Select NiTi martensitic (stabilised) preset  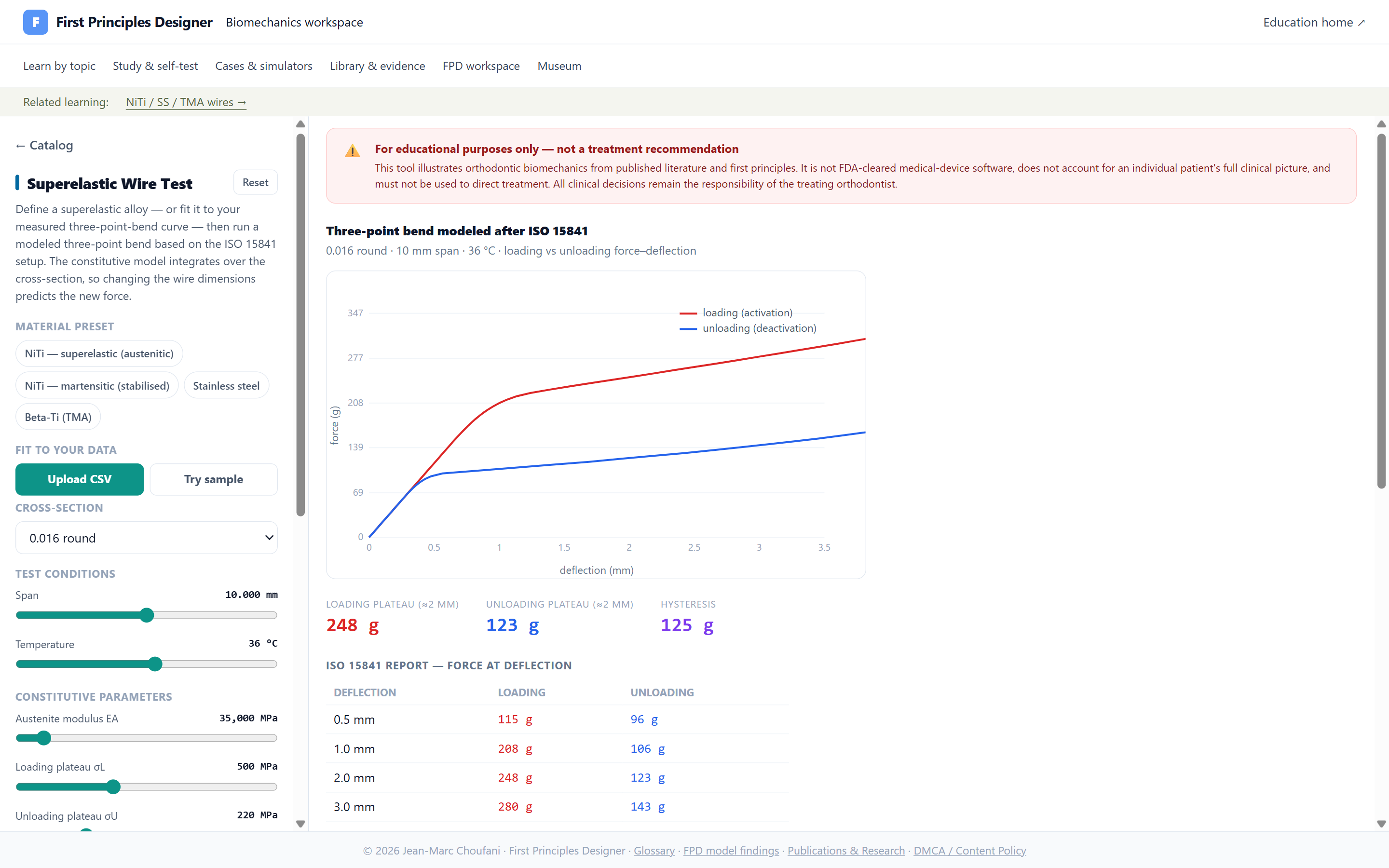97,386
